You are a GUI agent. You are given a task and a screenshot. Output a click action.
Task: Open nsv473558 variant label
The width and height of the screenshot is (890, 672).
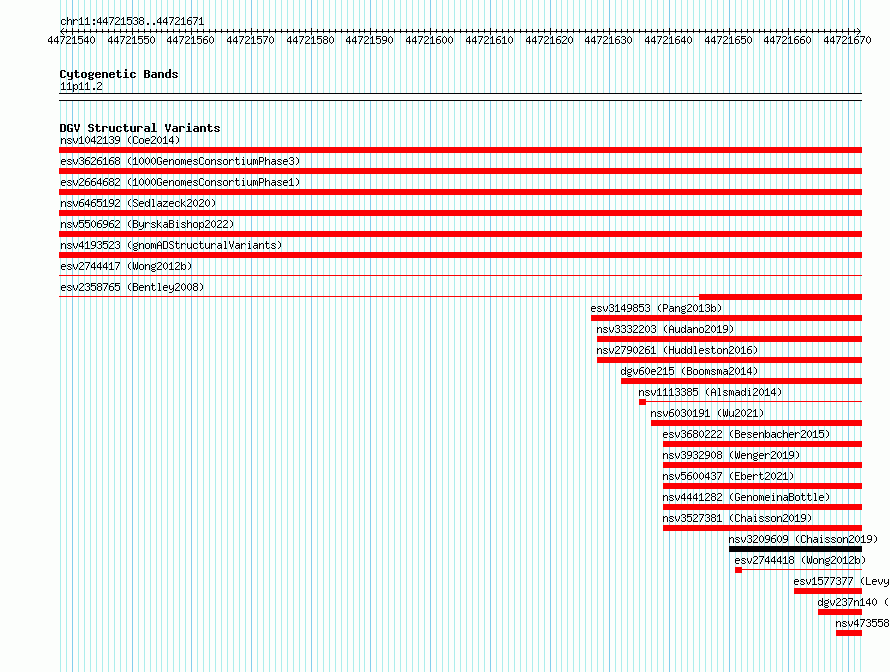pos(862,623)
